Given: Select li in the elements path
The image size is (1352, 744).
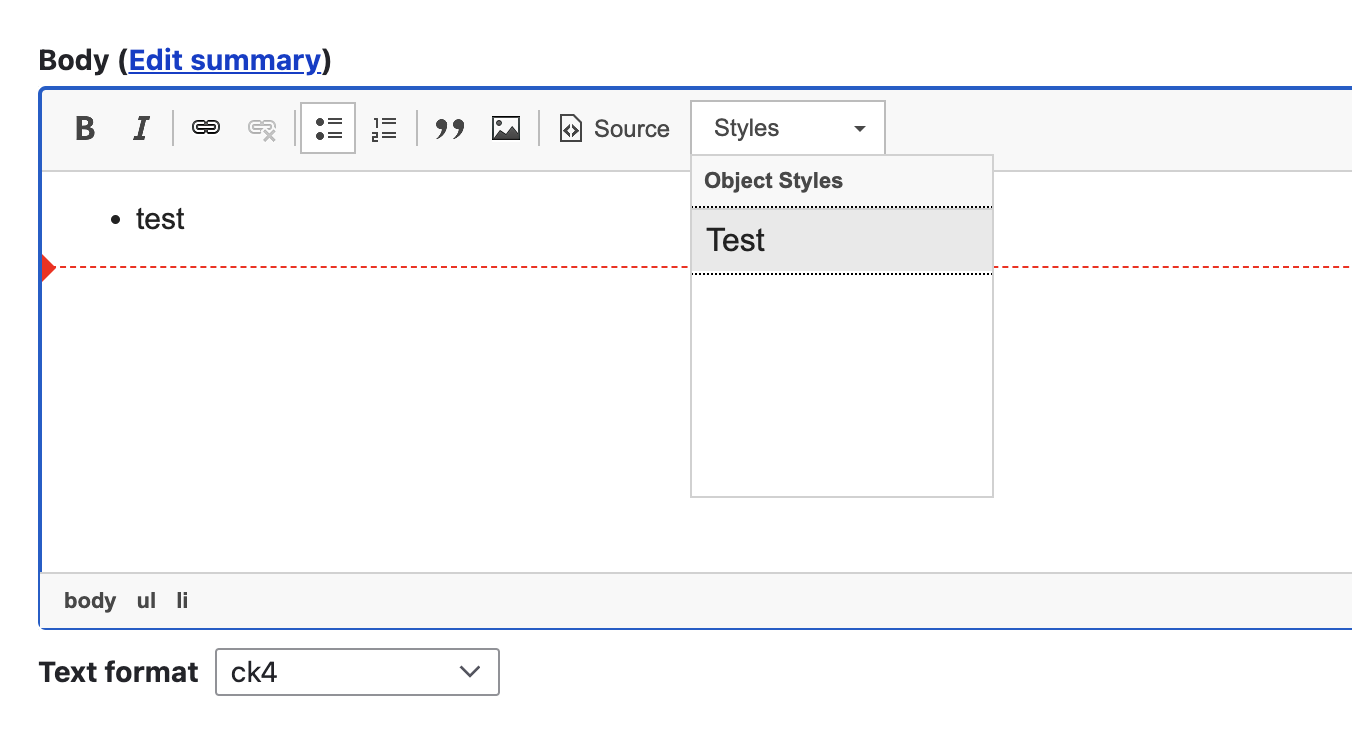Looking at the screenshot, I should point(182,601).
